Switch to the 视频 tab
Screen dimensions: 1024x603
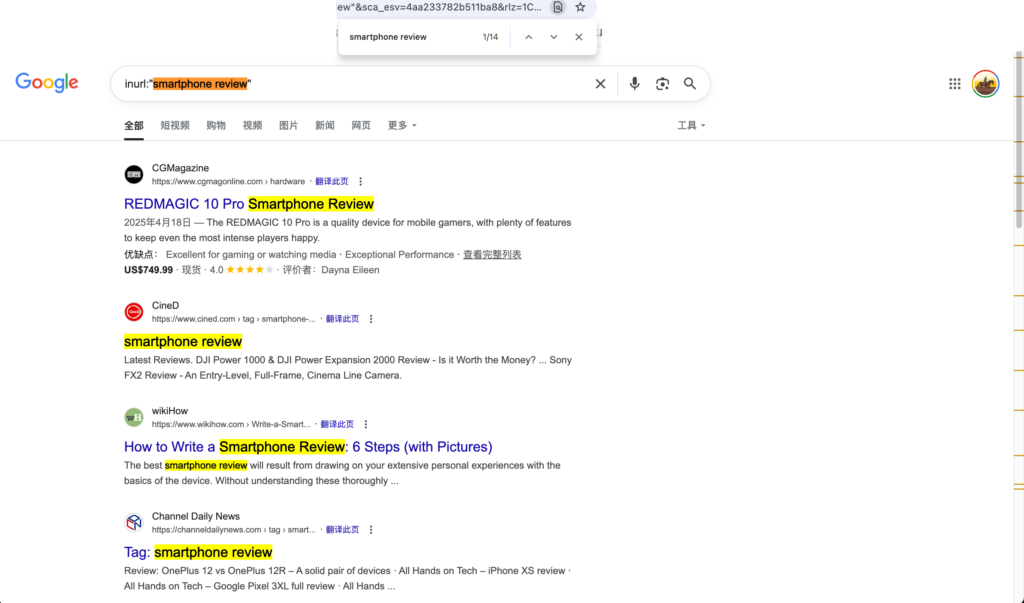click(x=252, y=125)
